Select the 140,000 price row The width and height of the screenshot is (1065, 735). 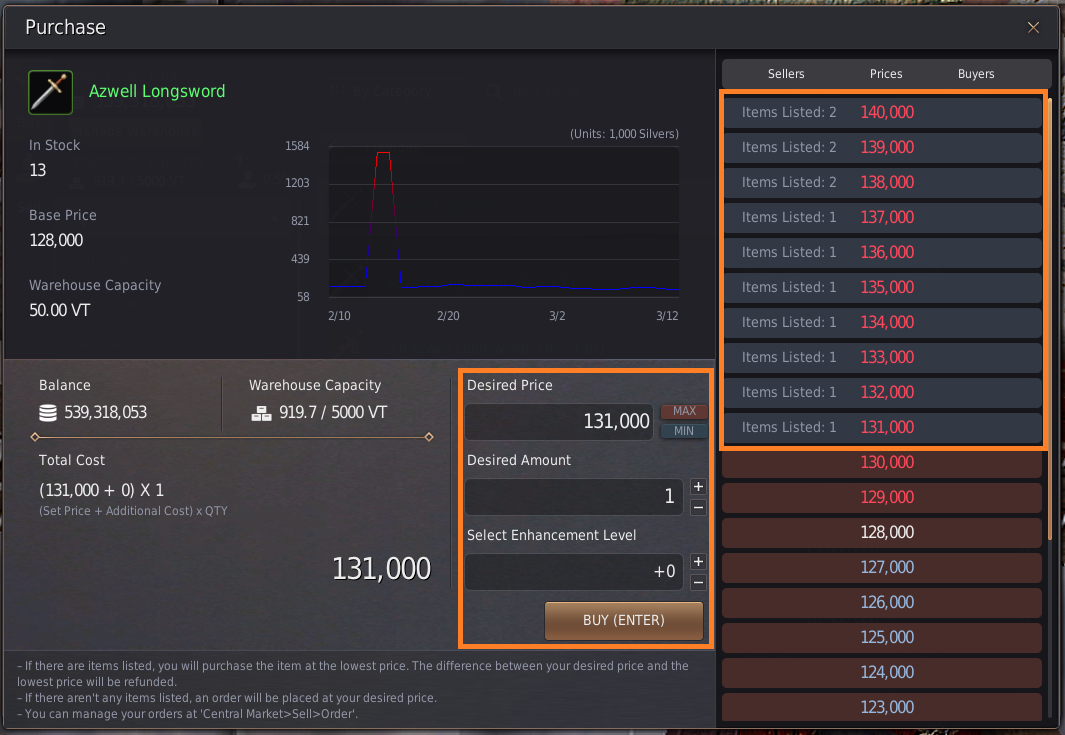coord(882,112)
